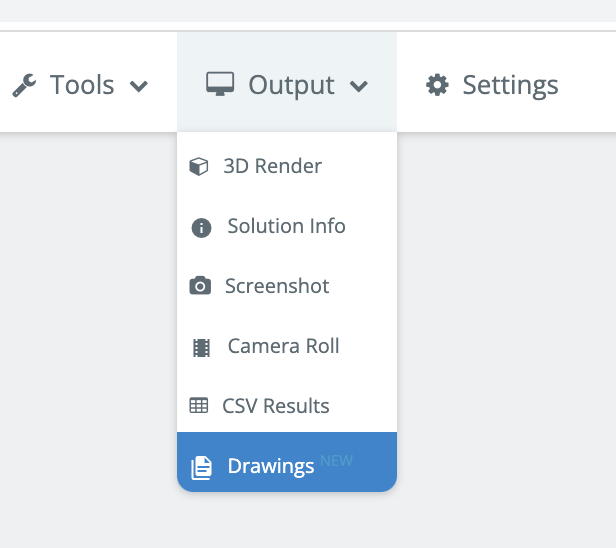Open the Camera Roll text entry
616x548 pixels.
coord(283,346)
